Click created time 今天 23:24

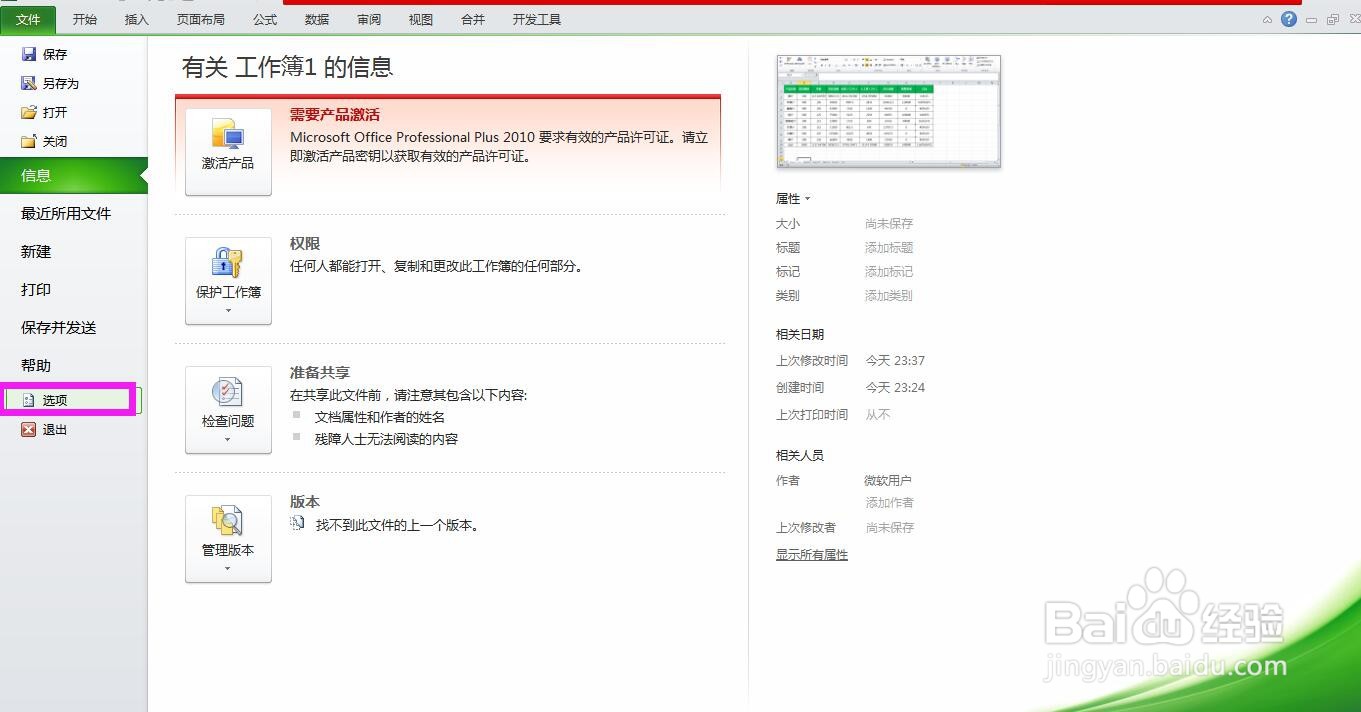[895, 388]
